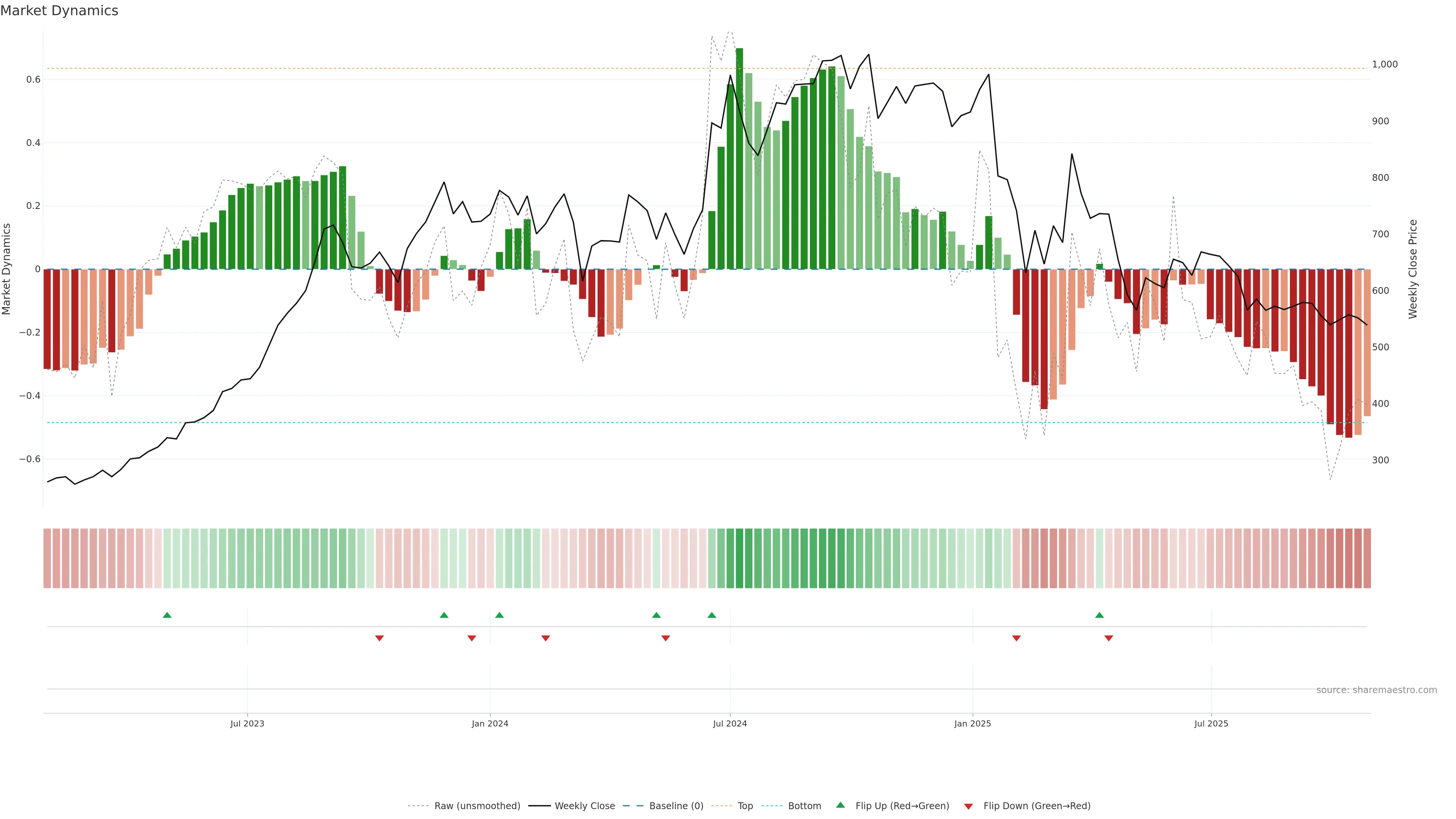Click first Flip Down marker after Jan 2025

pos(1016,638)
